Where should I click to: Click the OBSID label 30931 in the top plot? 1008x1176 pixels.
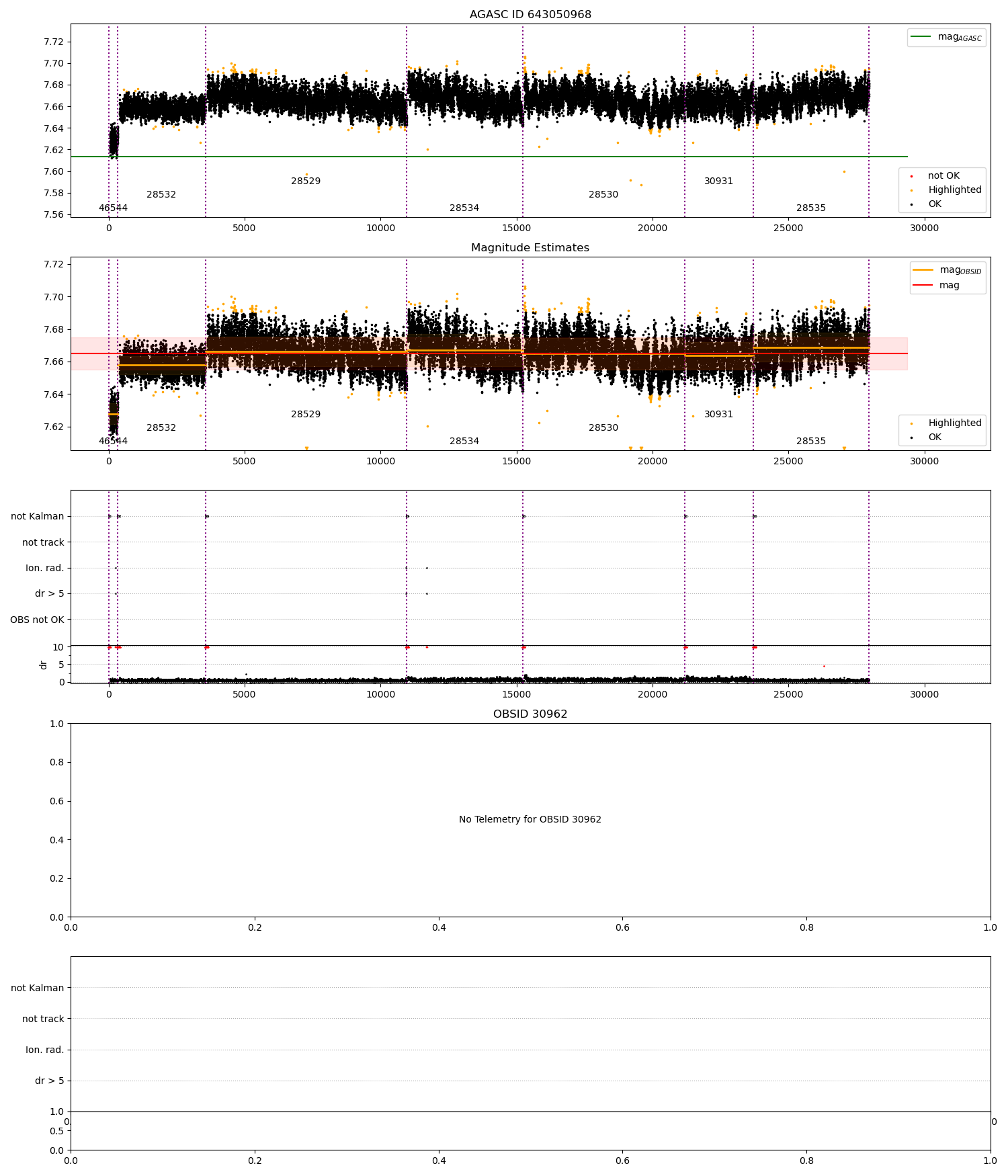pos(718,181)
